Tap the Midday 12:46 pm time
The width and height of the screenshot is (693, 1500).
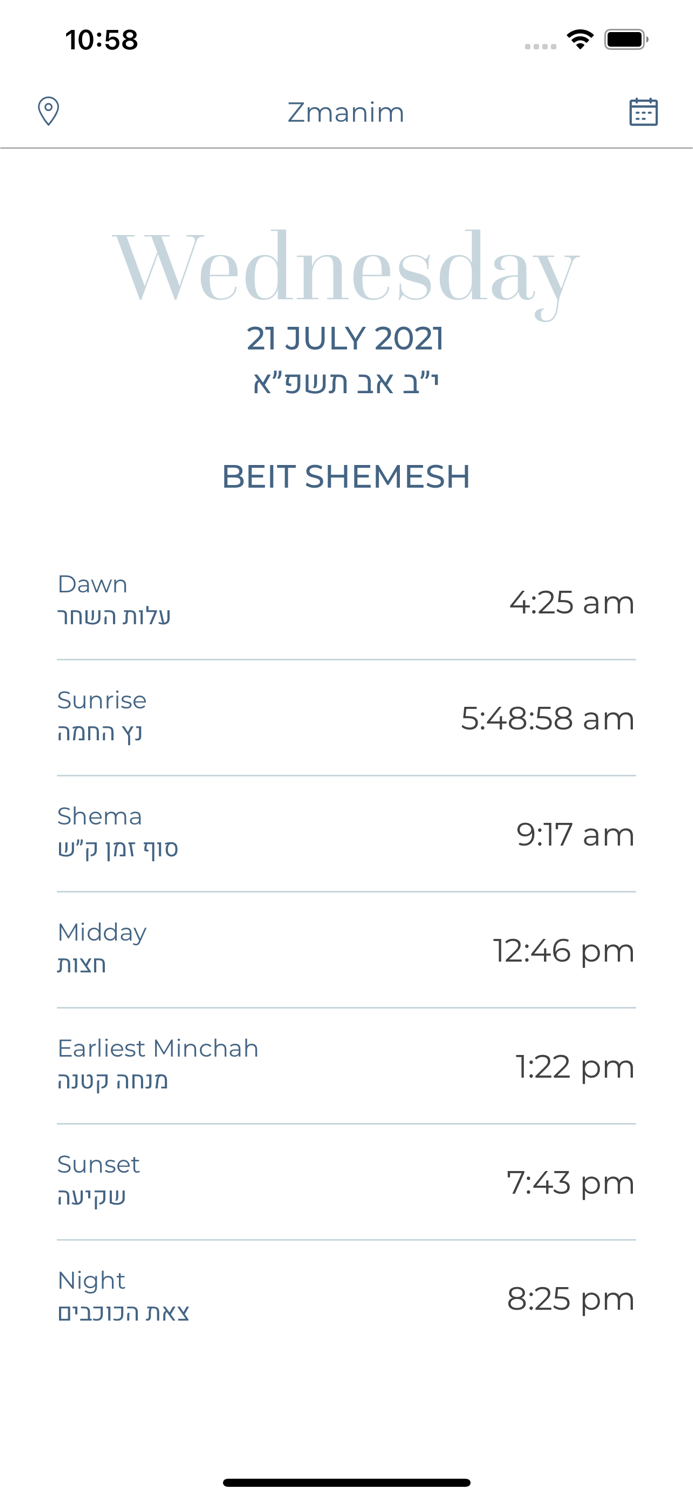coord(563,950)
